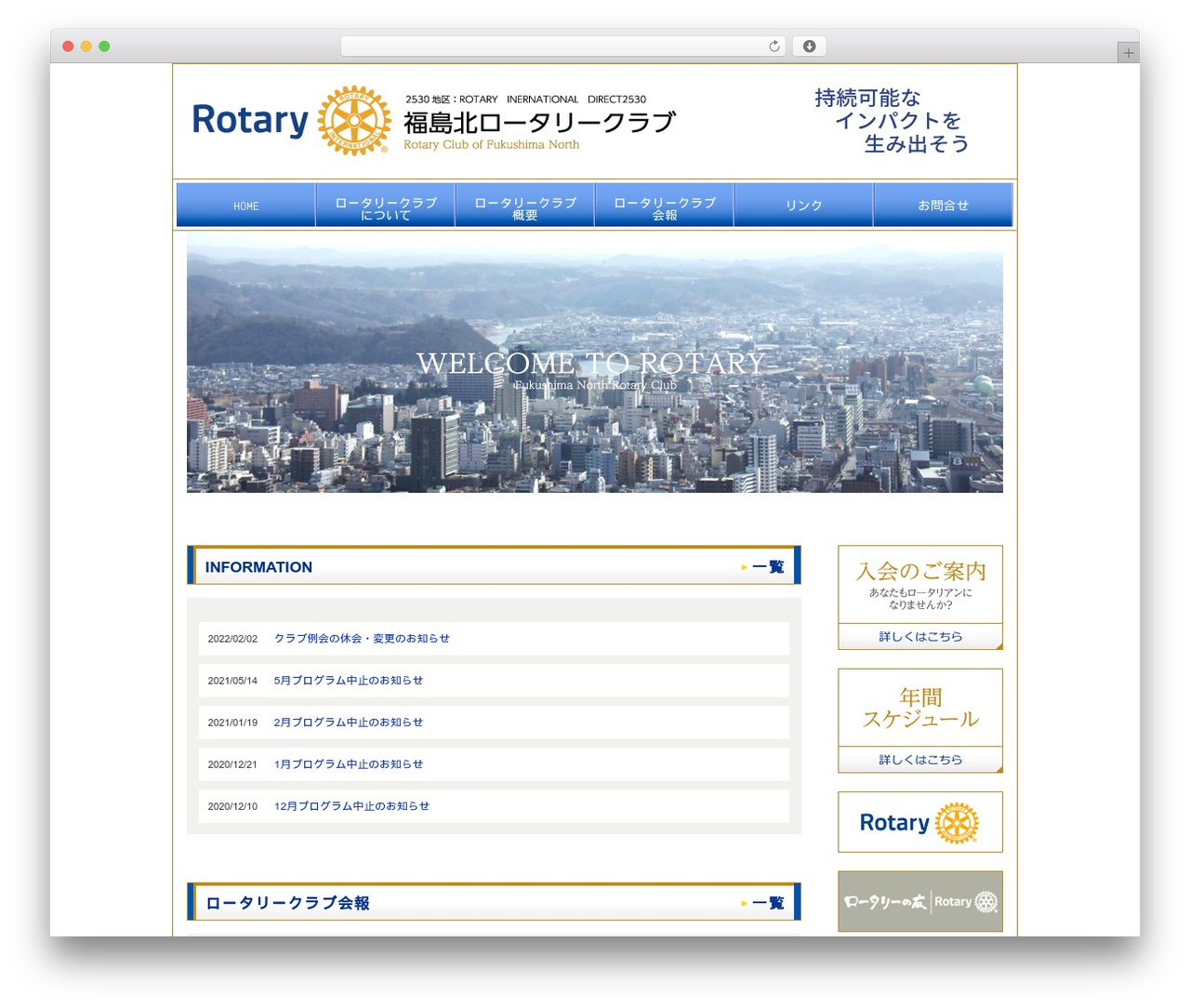Click the city panorama WELCOME TO ROTARY image
The image size is (1190, 1008).
pyautogui.click(x=595, y=364)
